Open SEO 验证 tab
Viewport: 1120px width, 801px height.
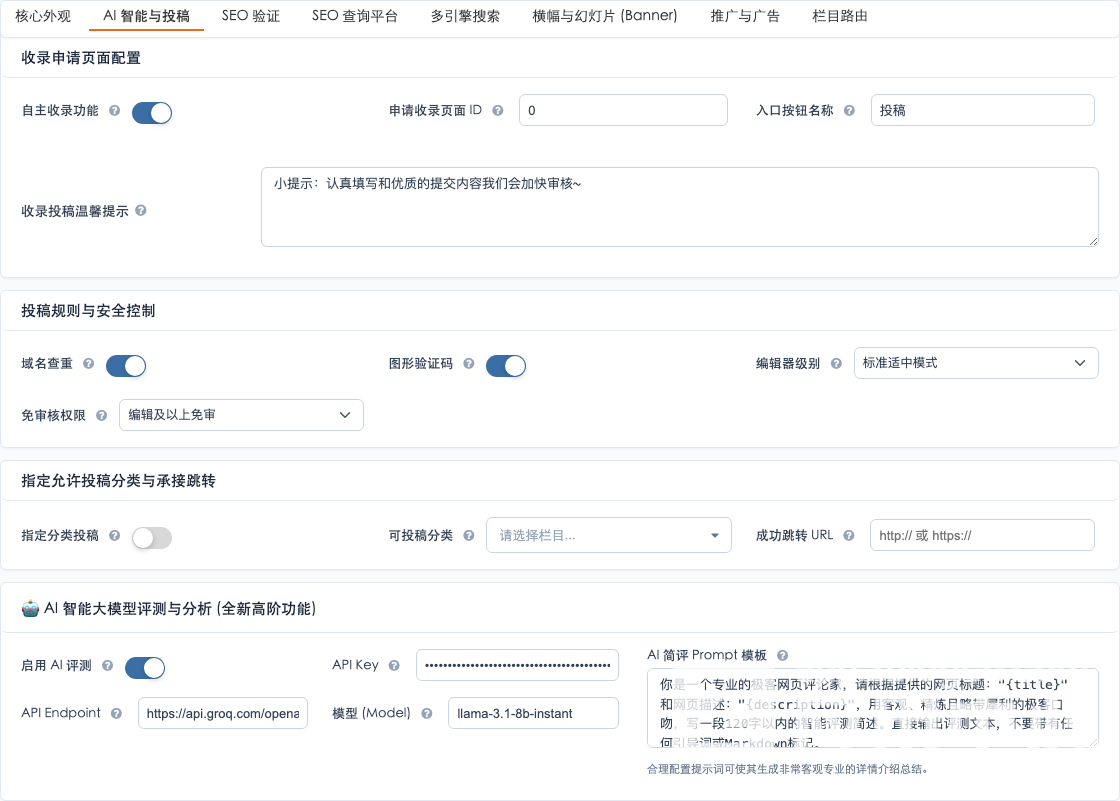[x=251, y=16]
